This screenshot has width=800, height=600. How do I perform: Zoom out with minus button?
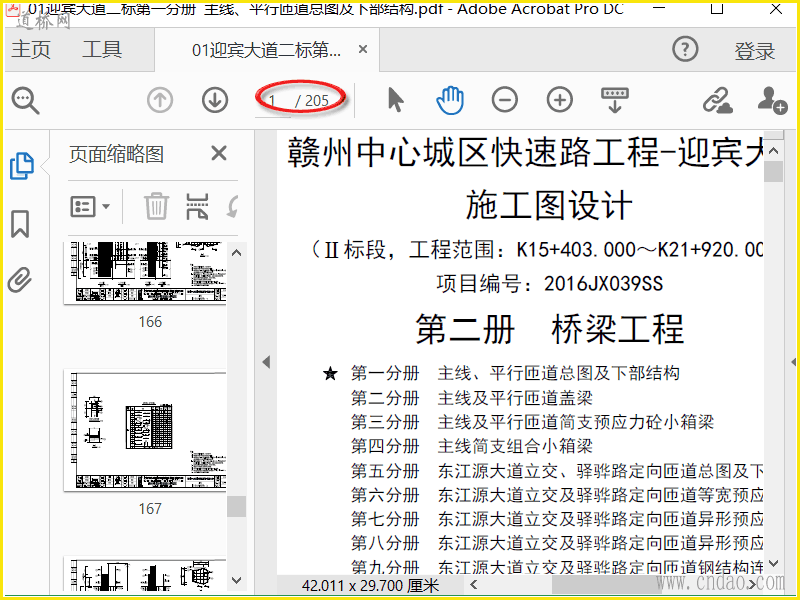point(505,100)
